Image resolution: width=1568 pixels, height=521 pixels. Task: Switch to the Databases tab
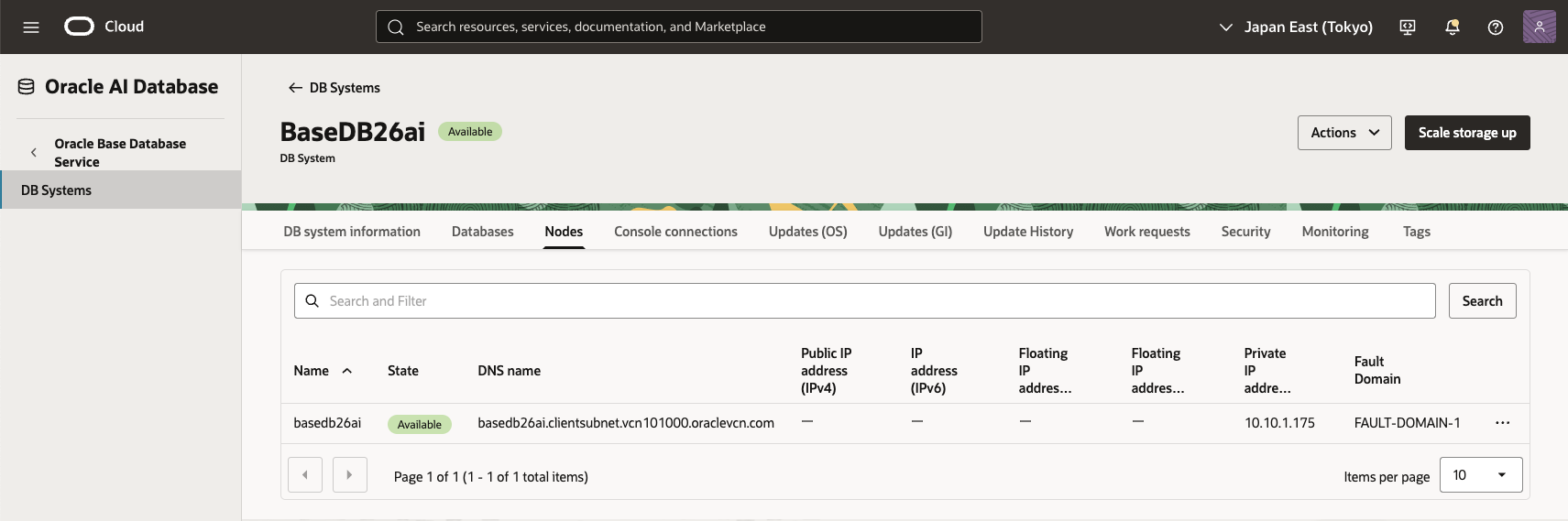(x=483, y=232)
